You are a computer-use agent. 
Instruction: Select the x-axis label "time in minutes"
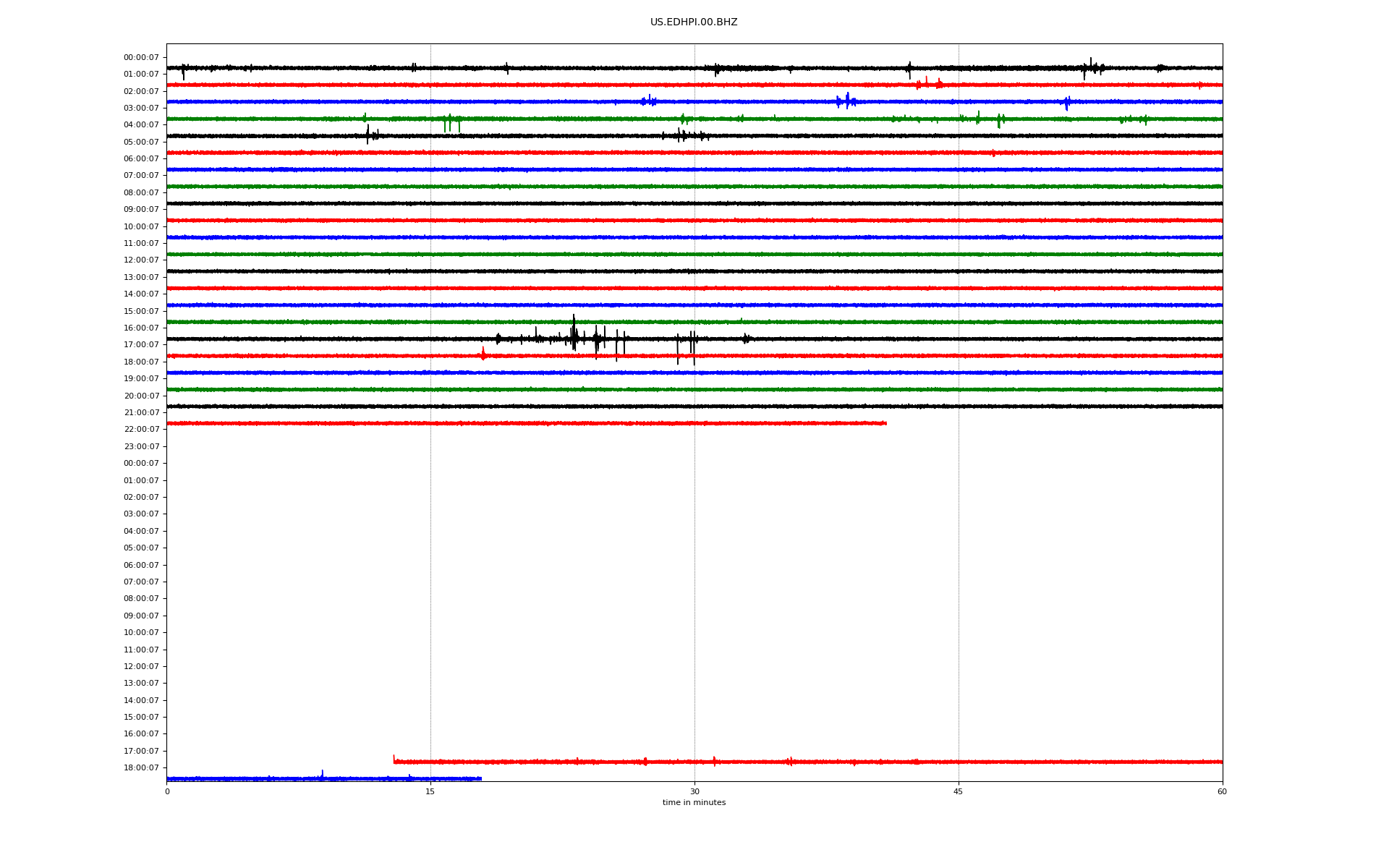[694, 803]
